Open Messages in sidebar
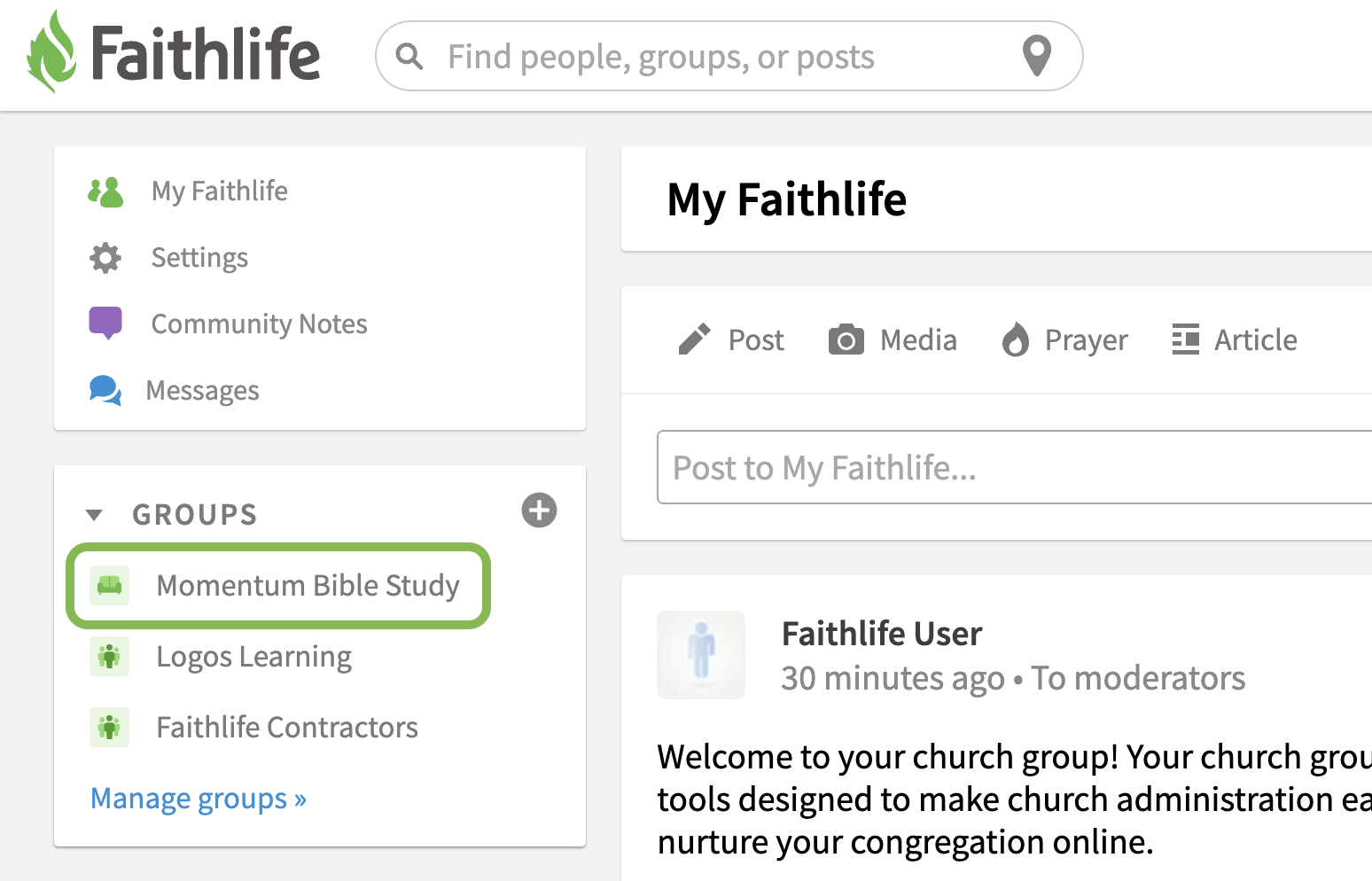Image resolution: width=1372 pixels, height=881 pixels. 203,391
